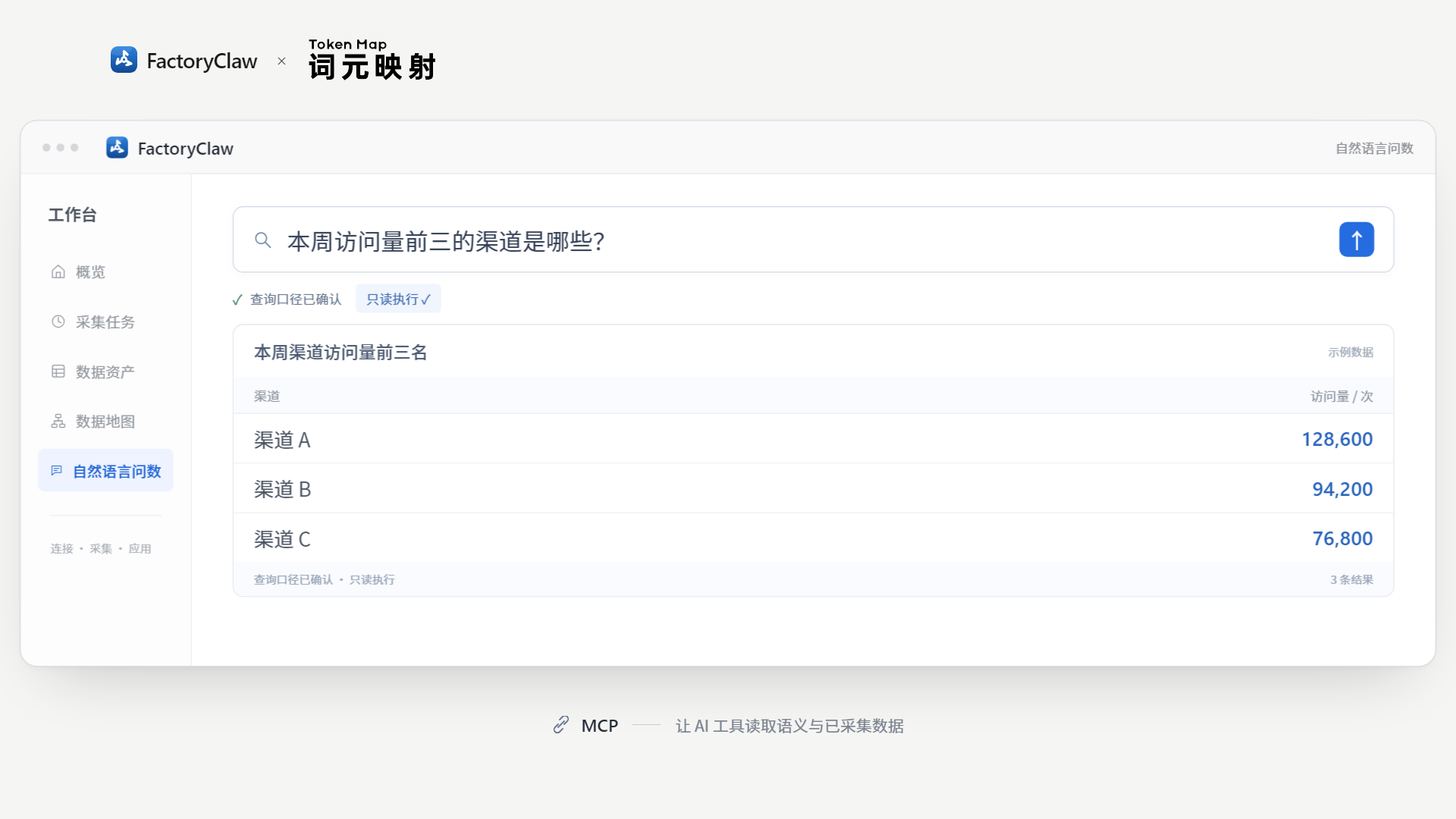Click the 本周渠道访问量前三名 table title
Screen dimensions: 1456x819
(340, 352)
